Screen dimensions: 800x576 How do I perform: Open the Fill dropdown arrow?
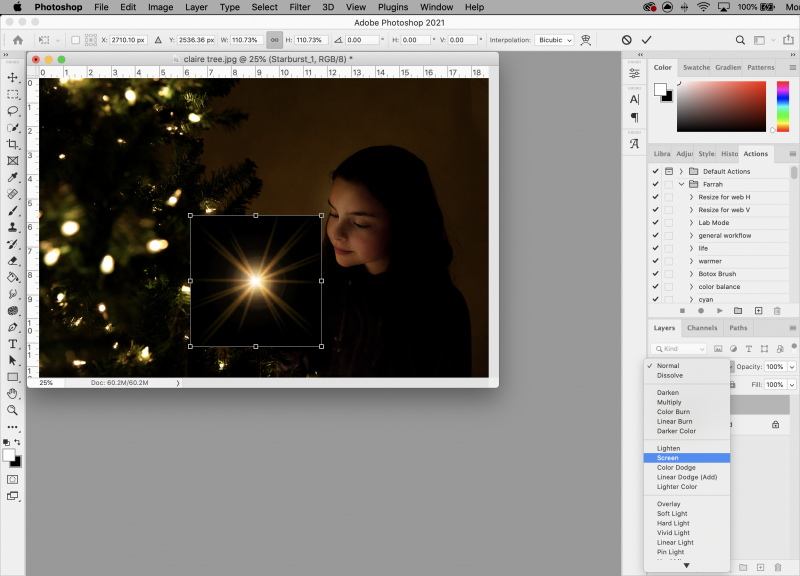(792, 385)
